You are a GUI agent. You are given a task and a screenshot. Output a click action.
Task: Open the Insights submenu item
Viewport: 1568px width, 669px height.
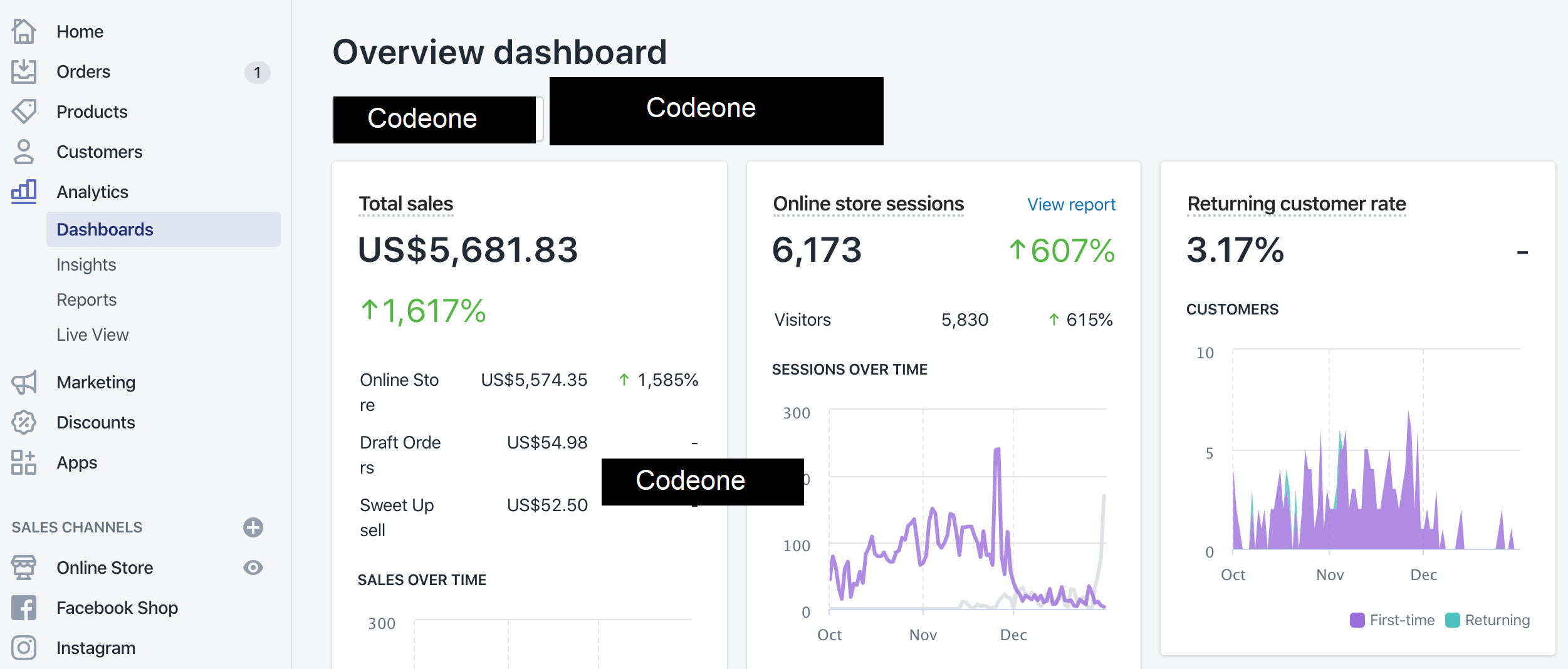[86, 264]
